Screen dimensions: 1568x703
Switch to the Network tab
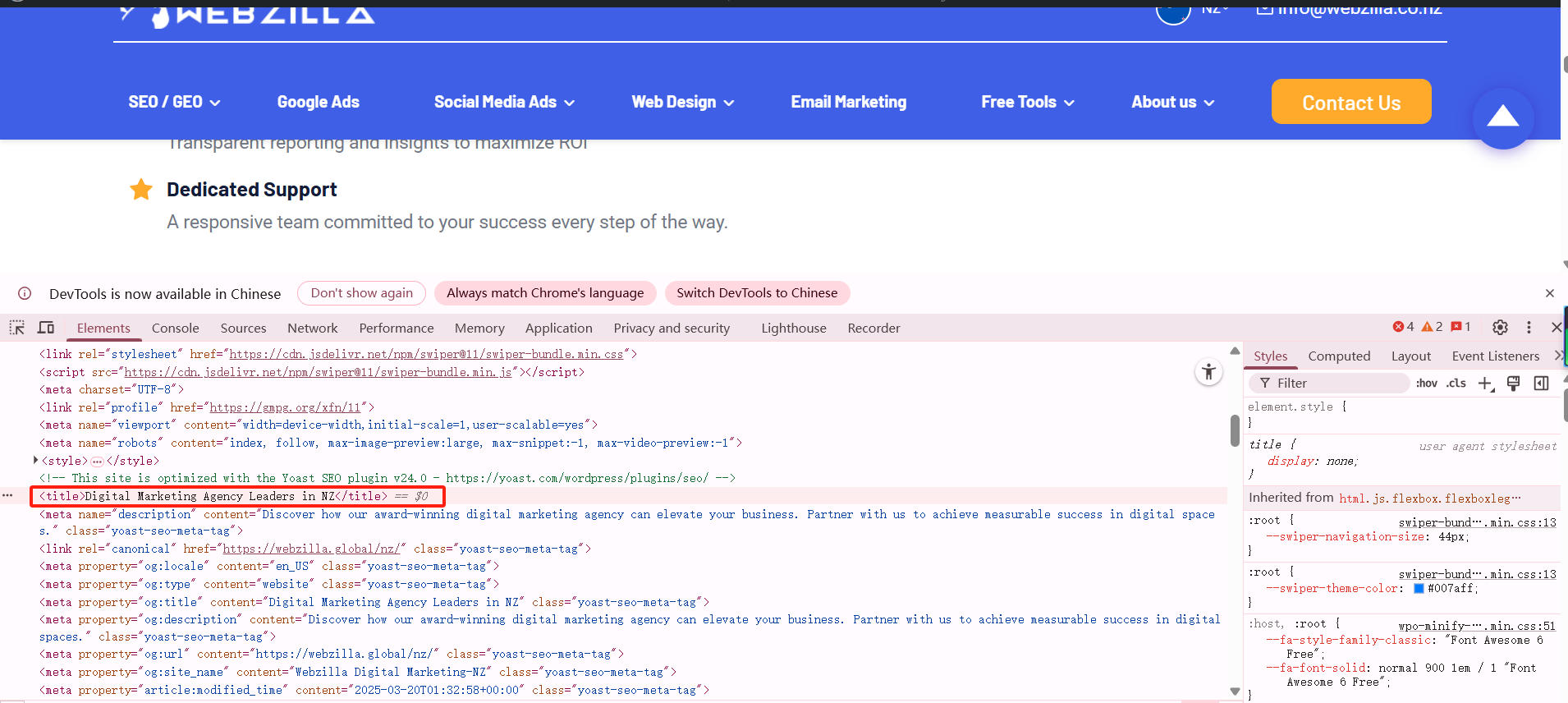click(313, 328)
